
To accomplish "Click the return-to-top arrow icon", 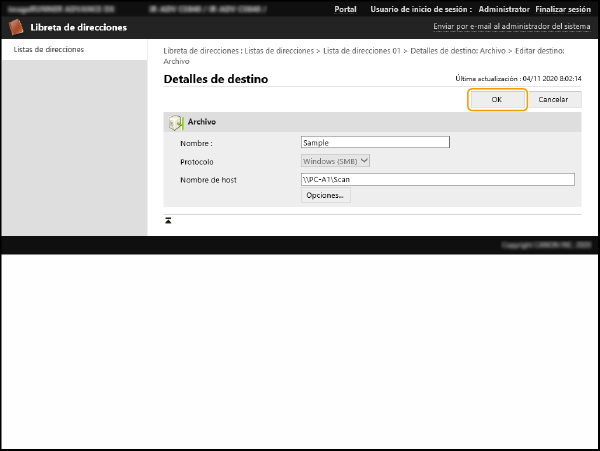I will pyautogui.click(x=168, y=219).
